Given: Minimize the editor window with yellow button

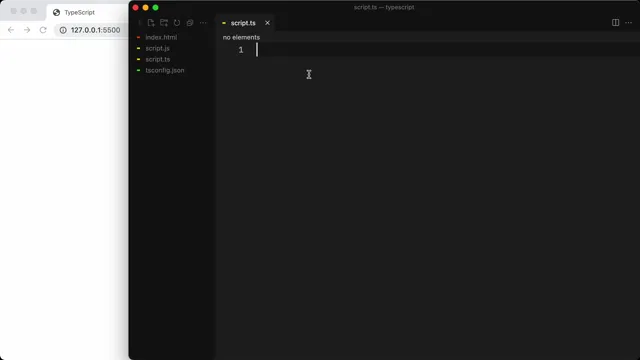Looking at the screenshot, I should point(145,7).
